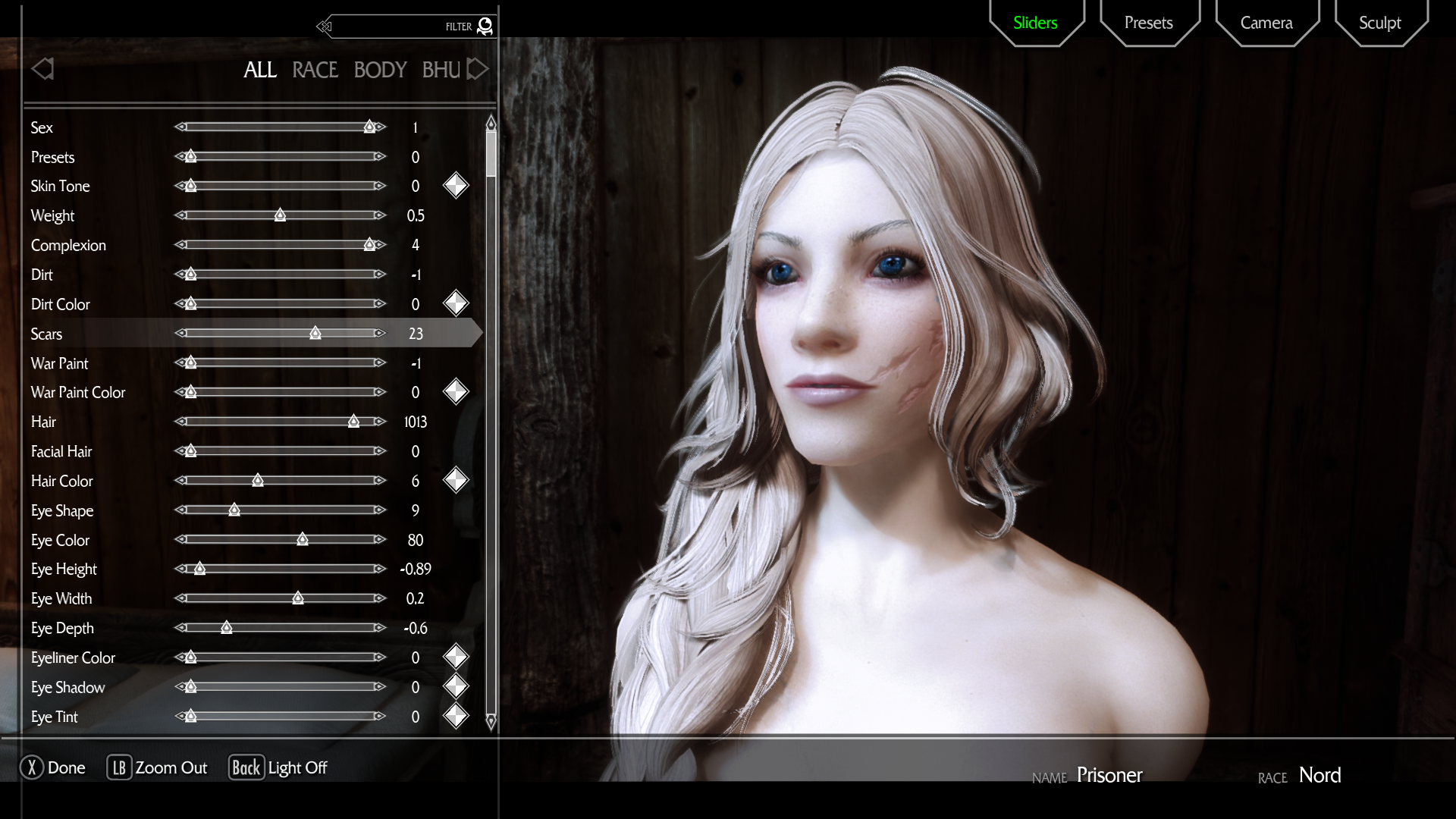Decrease Sex slider with left arrow
This screenshot has width=1456, height=819.
tap(180, 127)
